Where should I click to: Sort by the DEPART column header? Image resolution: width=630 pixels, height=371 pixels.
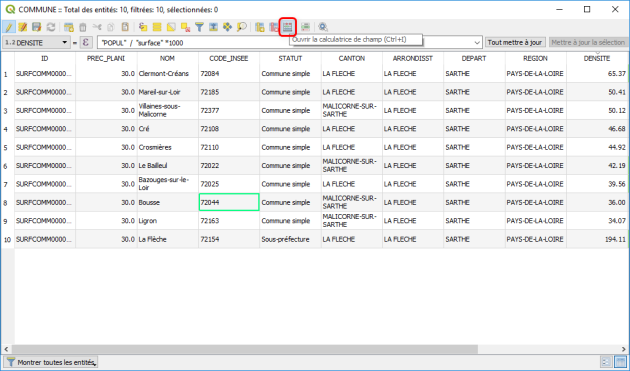click(x=474, y=58)
